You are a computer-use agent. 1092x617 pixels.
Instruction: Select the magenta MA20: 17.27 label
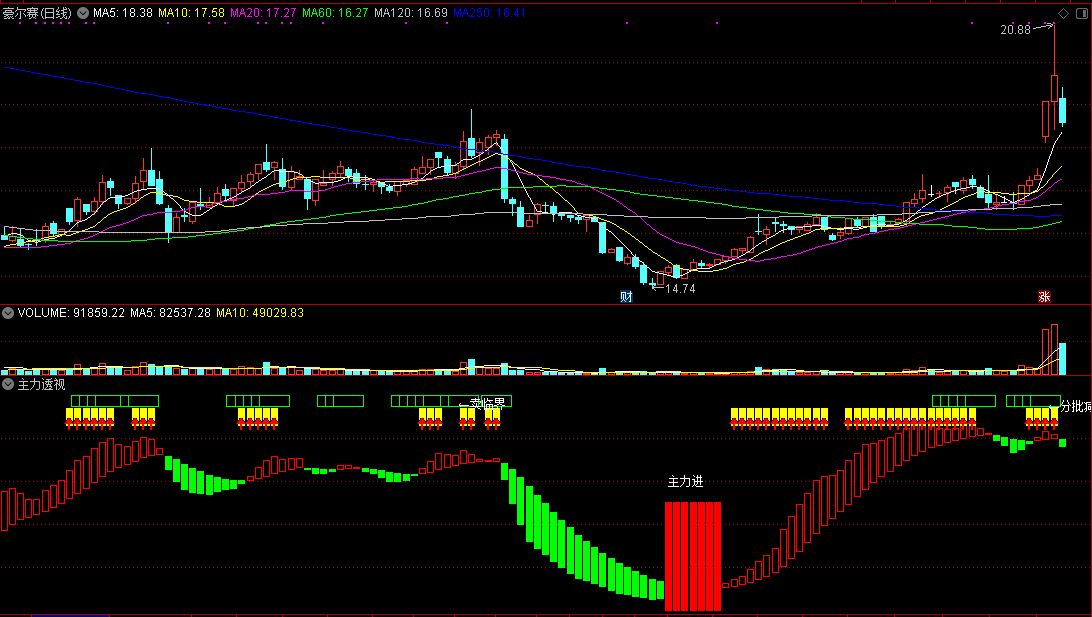[x=263, y=13]
